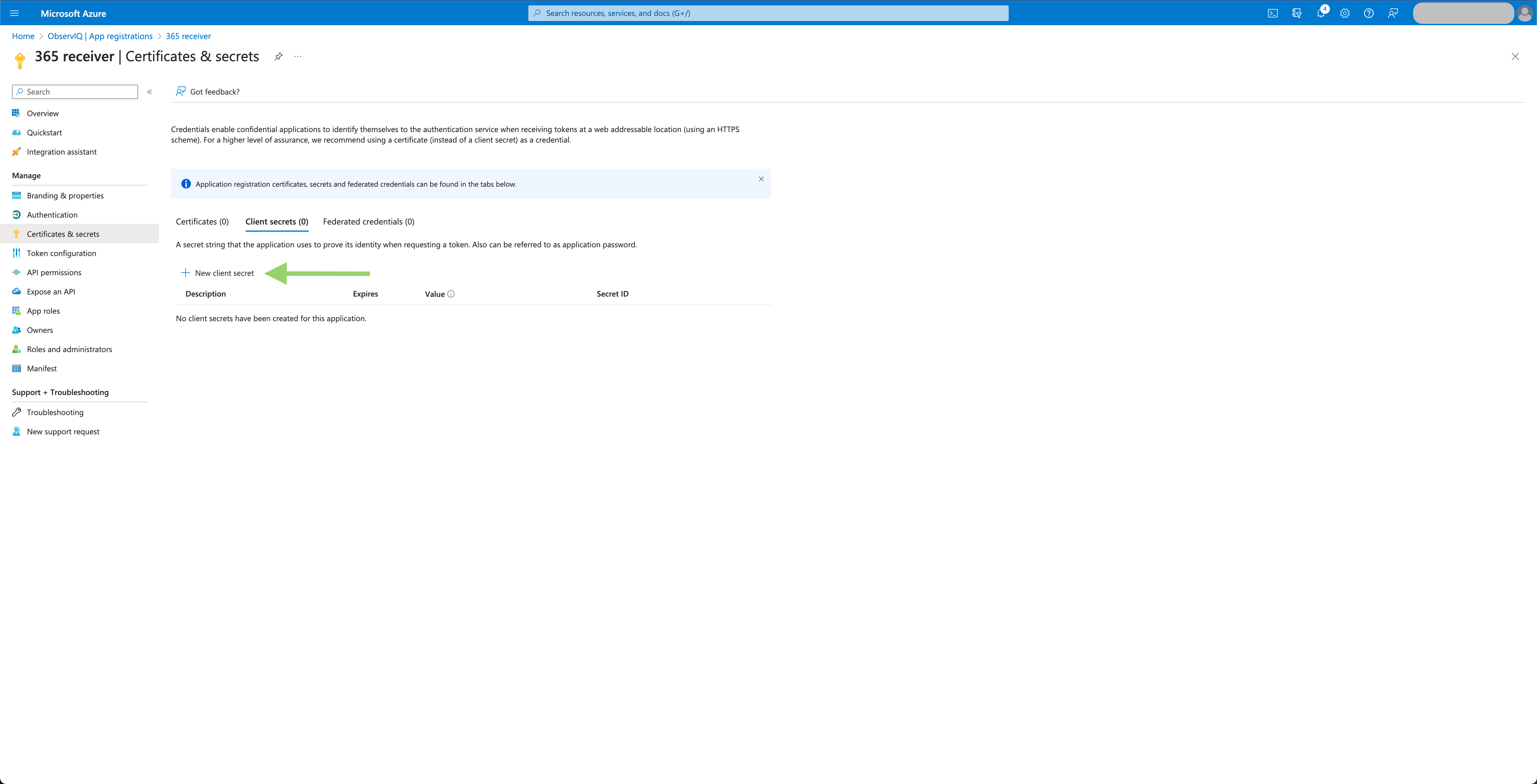The height and width of the screenshot is (784, 1537).
Task: Open the ellipsis more options menu
Action: click(298, 57)
